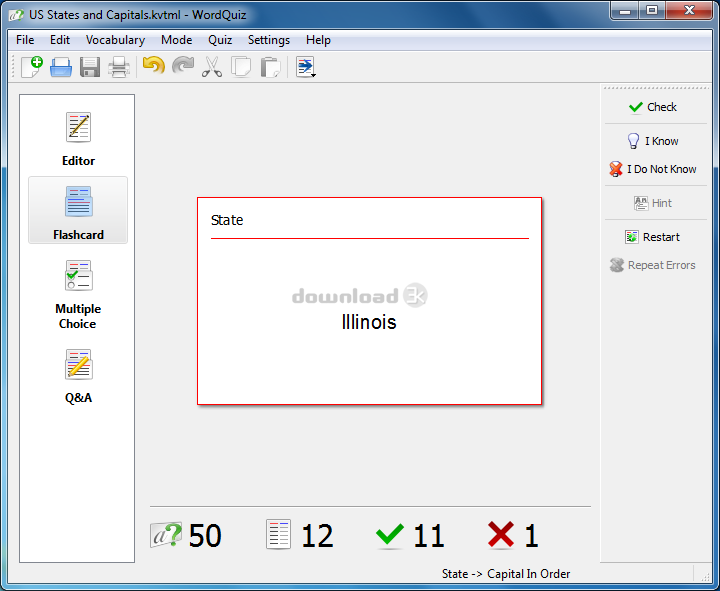This screenshot has width=720, height=591.
Task: Click the Hint button
Action: click(x=652, y=203)
